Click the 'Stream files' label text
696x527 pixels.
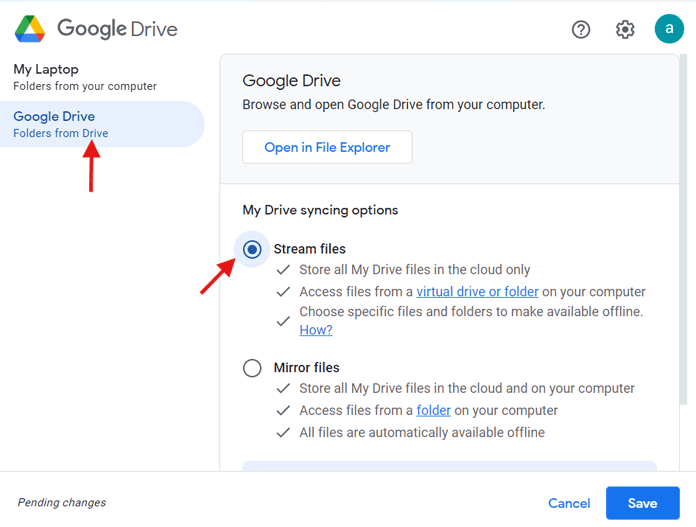309,249
